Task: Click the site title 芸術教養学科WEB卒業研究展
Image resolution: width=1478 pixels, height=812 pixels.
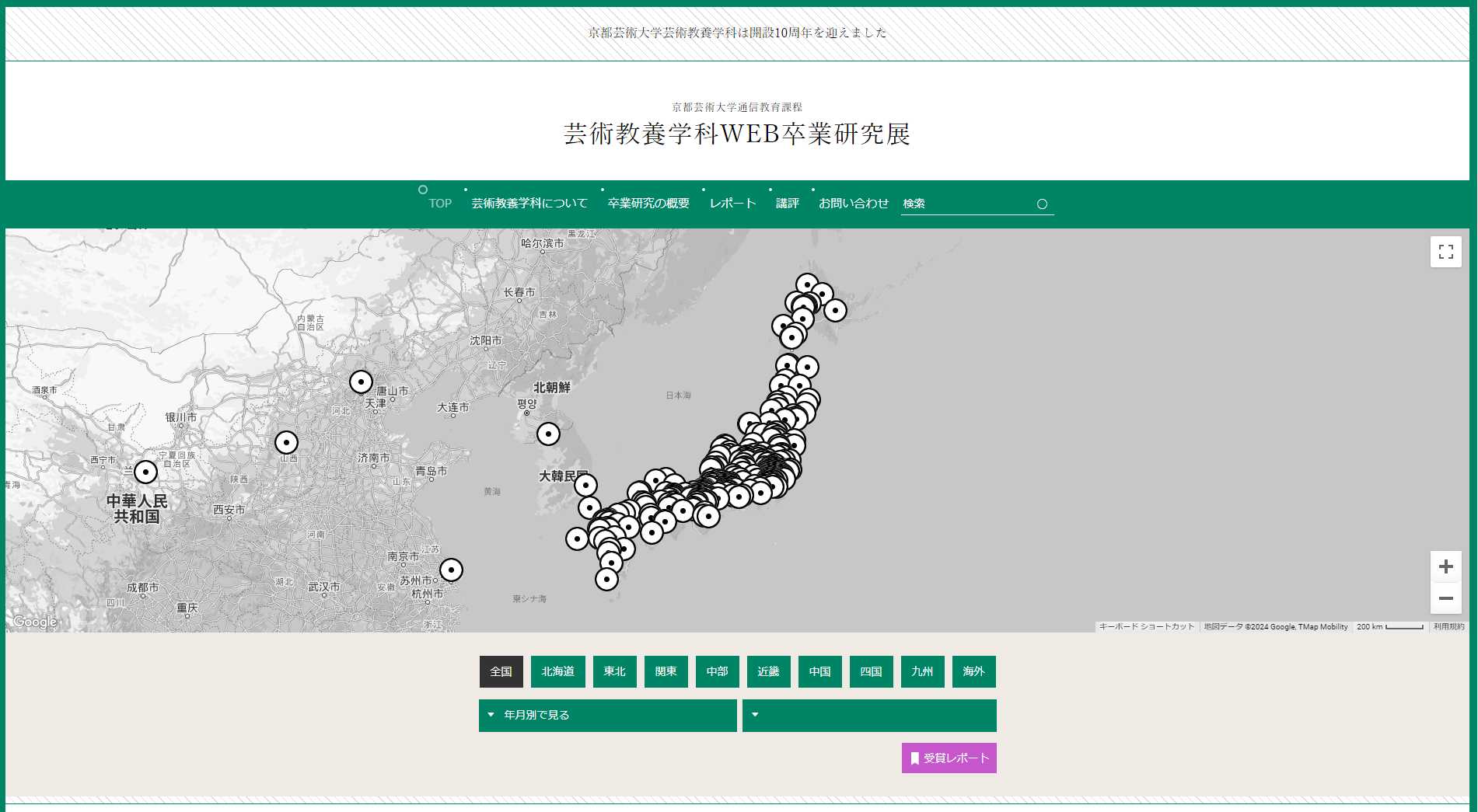Action: (x=737, y=134)
